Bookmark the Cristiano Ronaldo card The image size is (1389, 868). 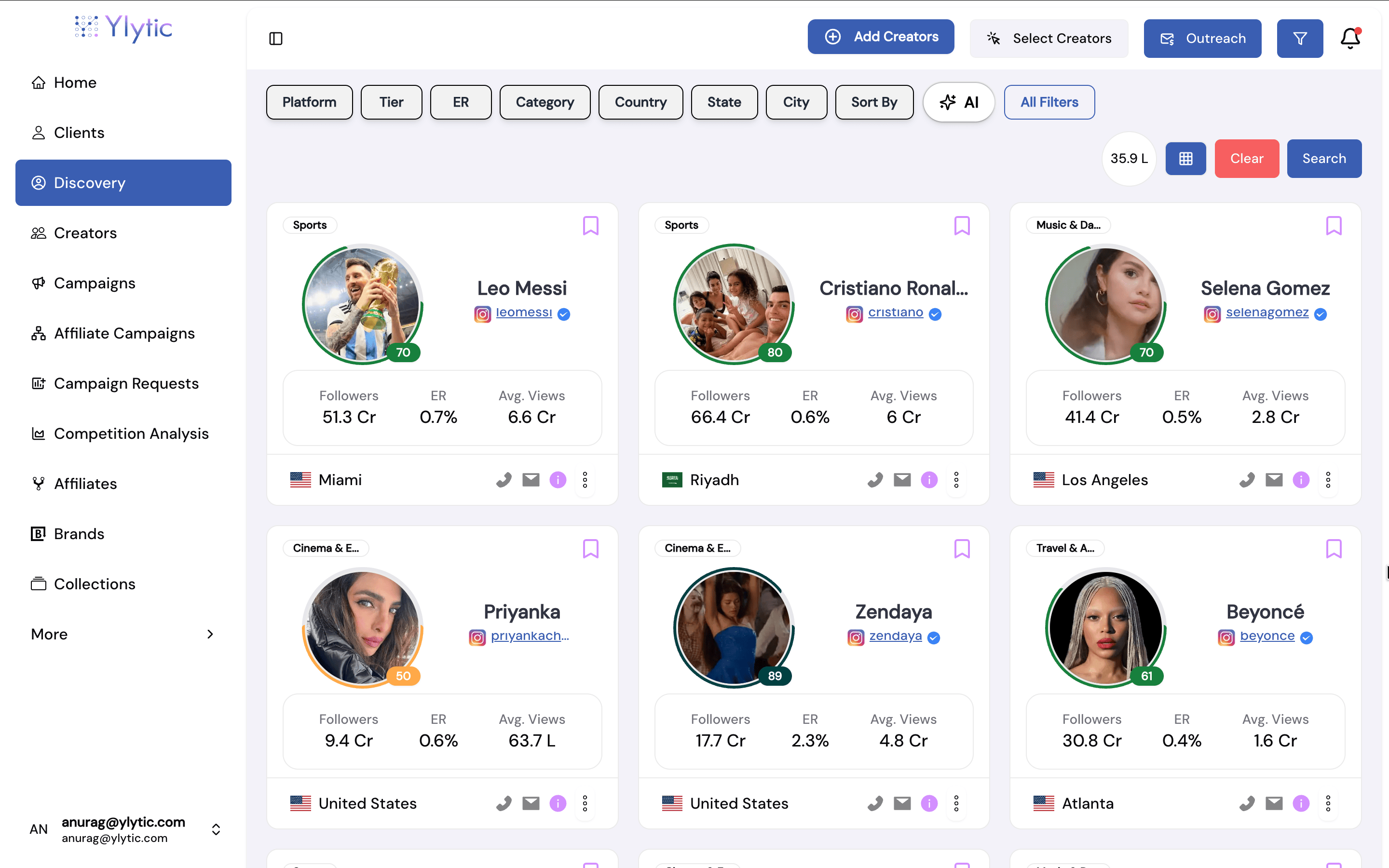(962, 226)
